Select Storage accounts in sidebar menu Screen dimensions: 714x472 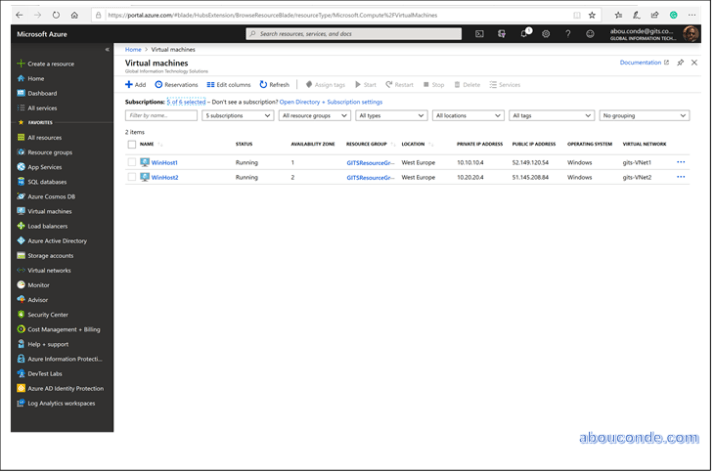pos(50,255)
